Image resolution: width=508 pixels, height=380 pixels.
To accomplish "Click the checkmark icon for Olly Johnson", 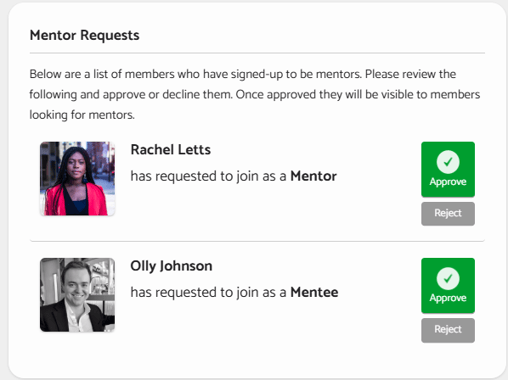I will tap(448, 278).
